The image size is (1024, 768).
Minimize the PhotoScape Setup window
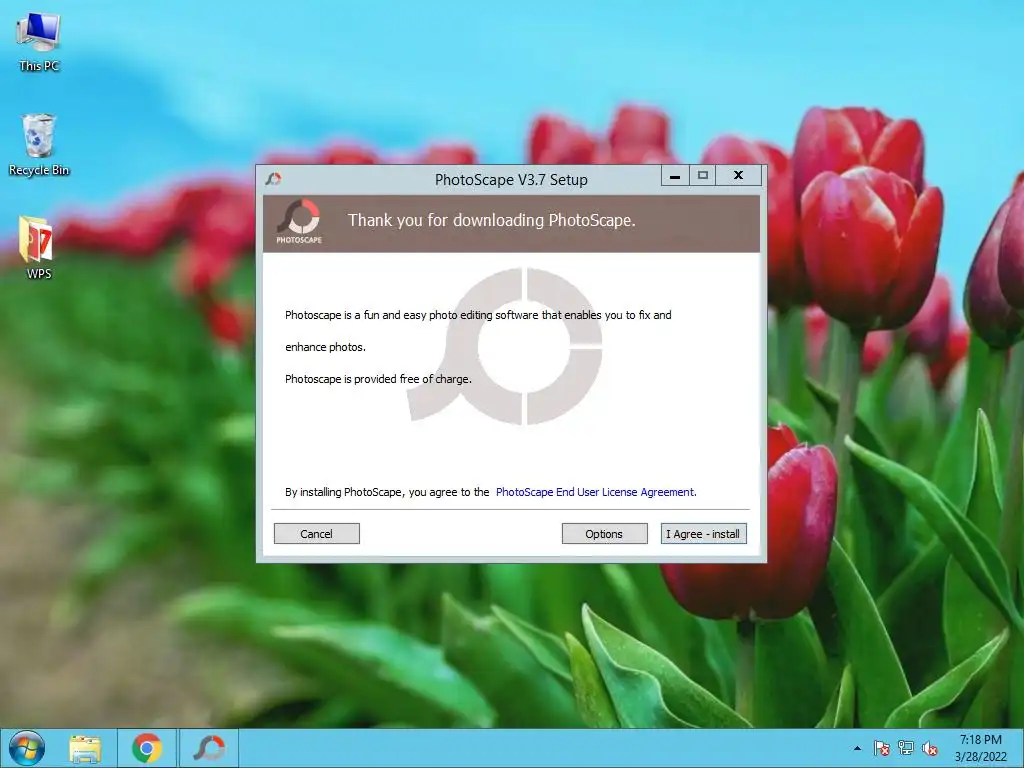[x=675, y=176]
